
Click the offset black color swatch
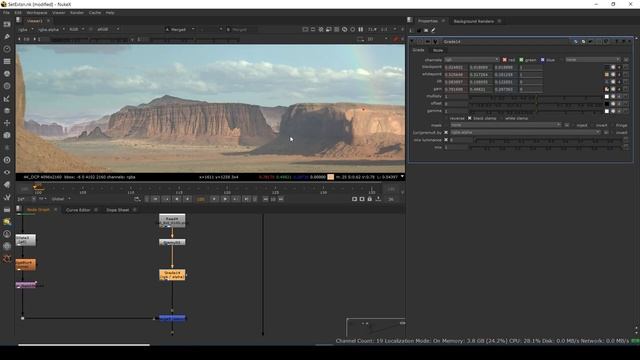tap(607, 104)
